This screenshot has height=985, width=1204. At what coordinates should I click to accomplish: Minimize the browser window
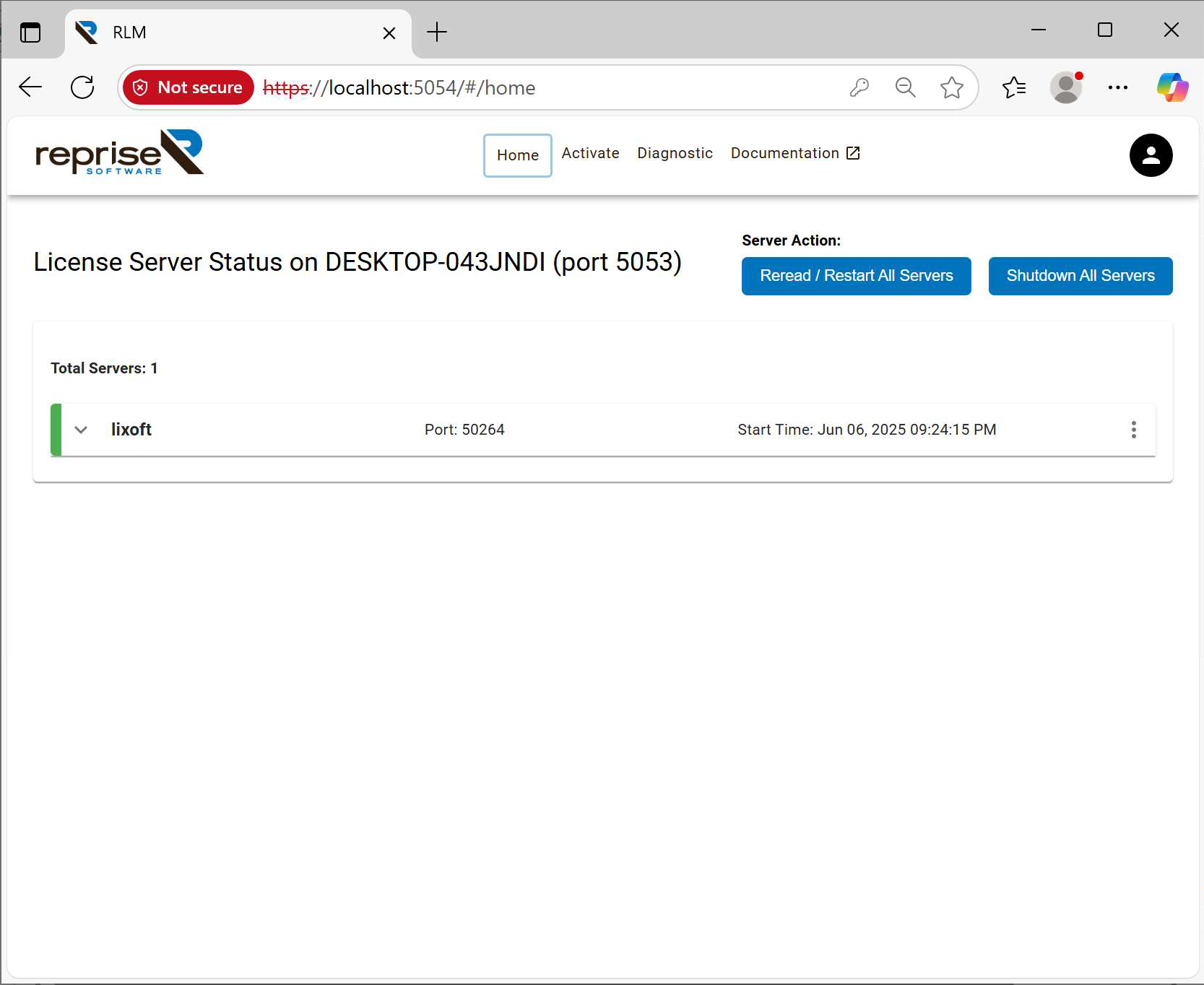point(1039,30)
